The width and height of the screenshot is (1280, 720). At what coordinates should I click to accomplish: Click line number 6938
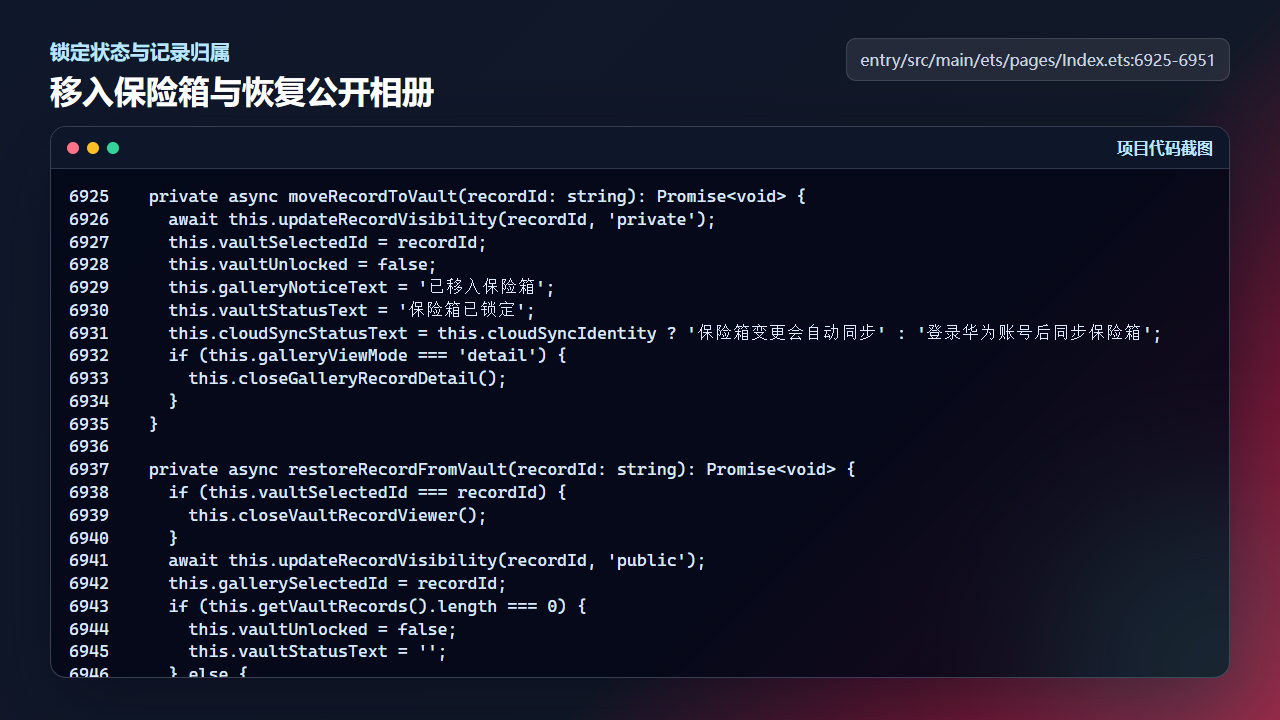point(89,492)
